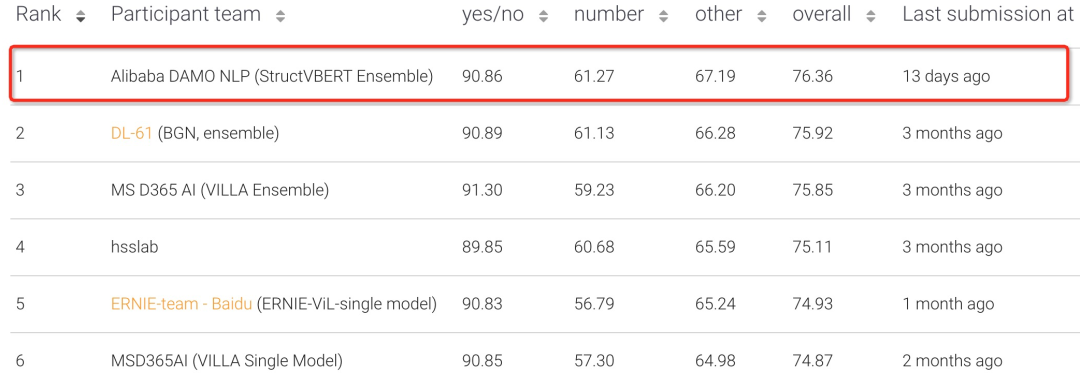Click the '13 days ago' submission time
This screenshot has height=373, width=1080.
point(946,76)
